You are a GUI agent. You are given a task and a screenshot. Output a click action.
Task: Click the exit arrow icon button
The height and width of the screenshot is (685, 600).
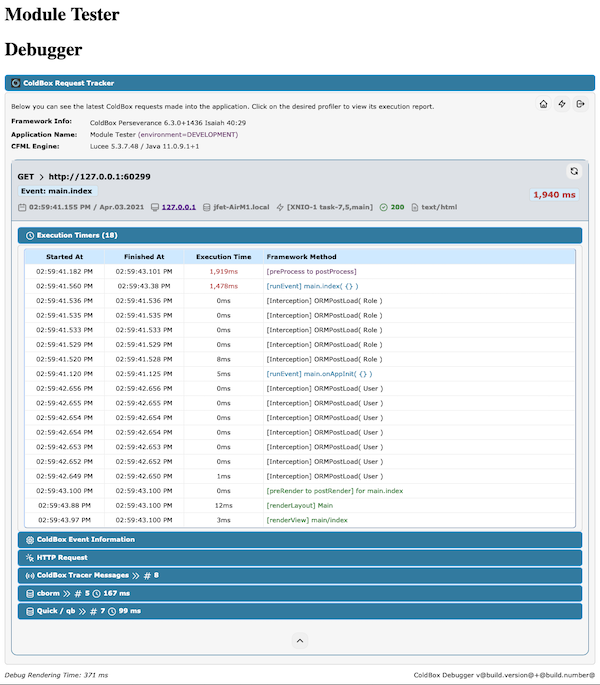point(580,104)
